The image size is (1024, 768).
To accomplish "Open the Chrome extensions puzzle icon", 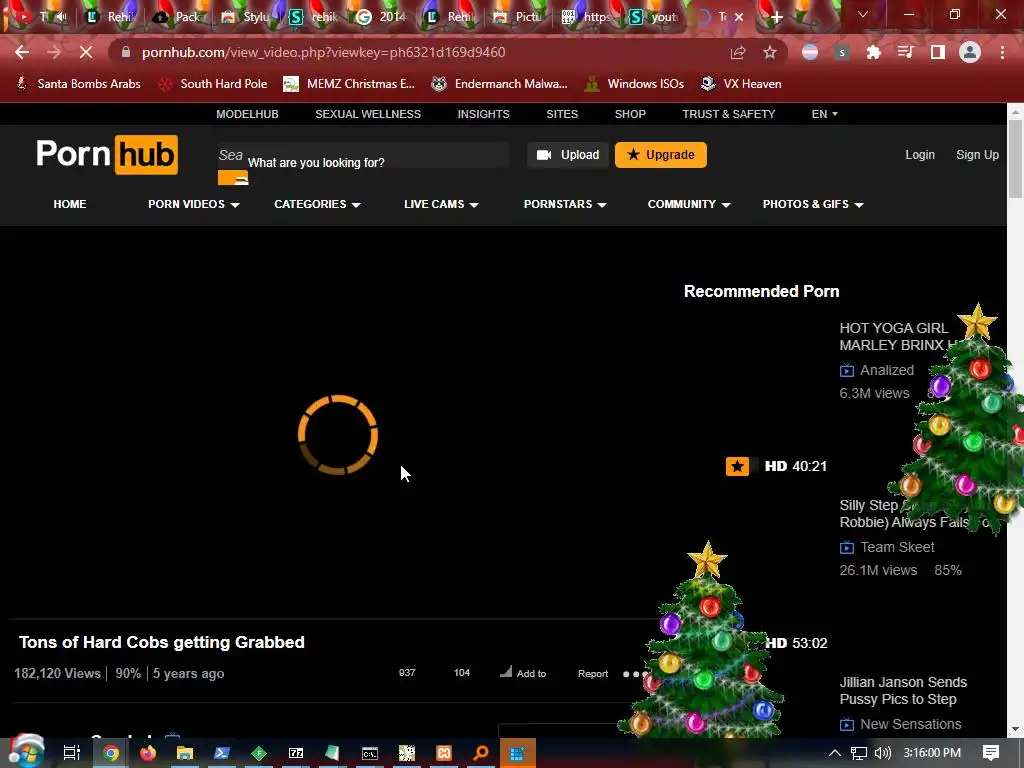I will pos(874,52).
